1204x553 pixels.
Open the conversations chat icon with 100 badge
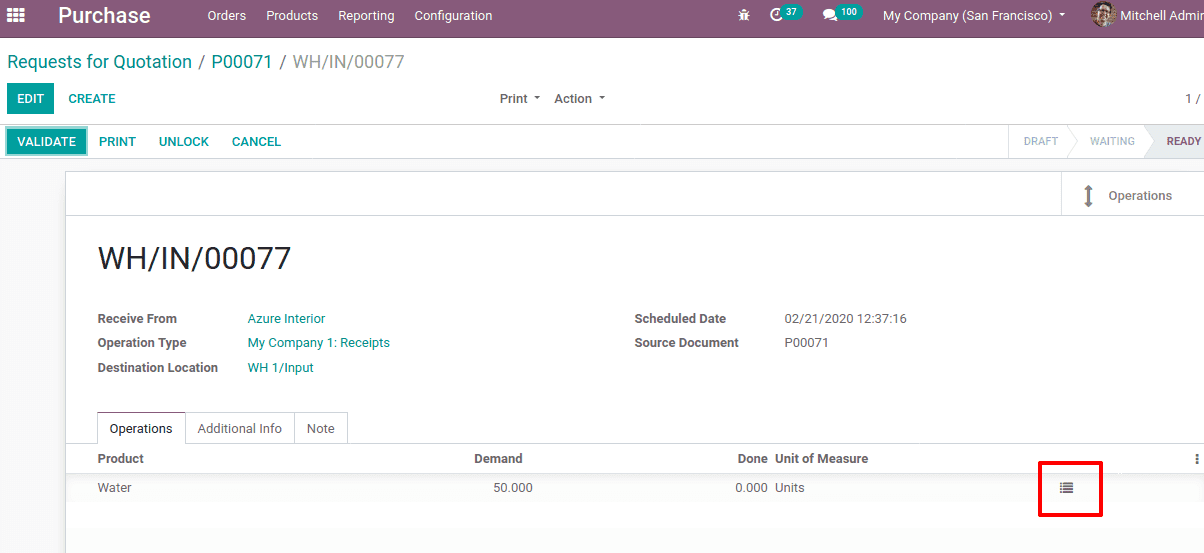point(842,14)
